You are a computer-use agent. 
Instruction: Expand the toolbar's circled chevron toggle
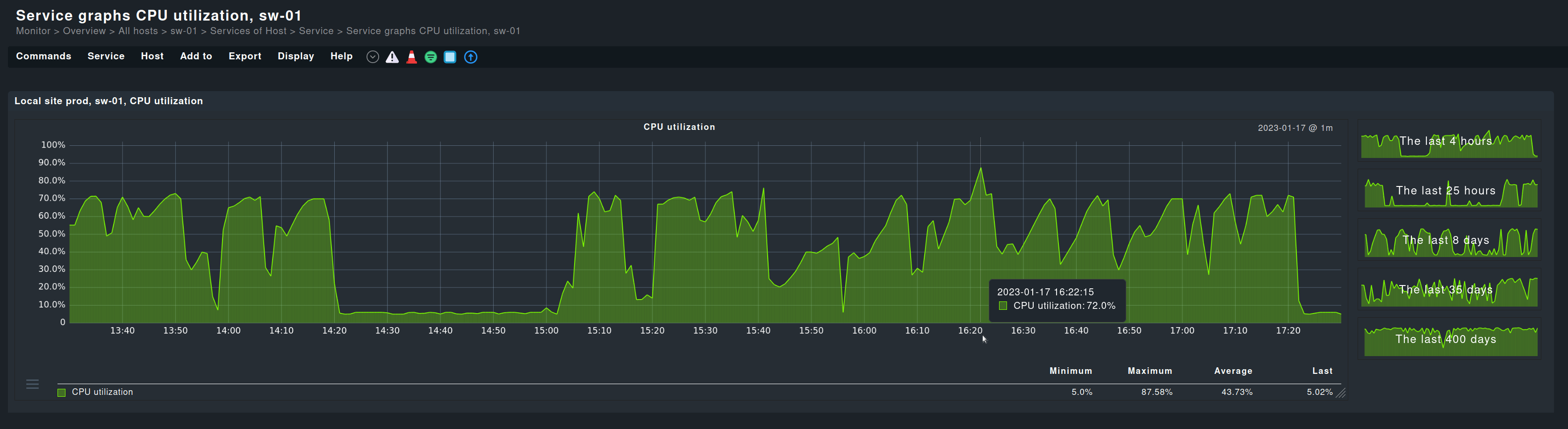[373, 57]
